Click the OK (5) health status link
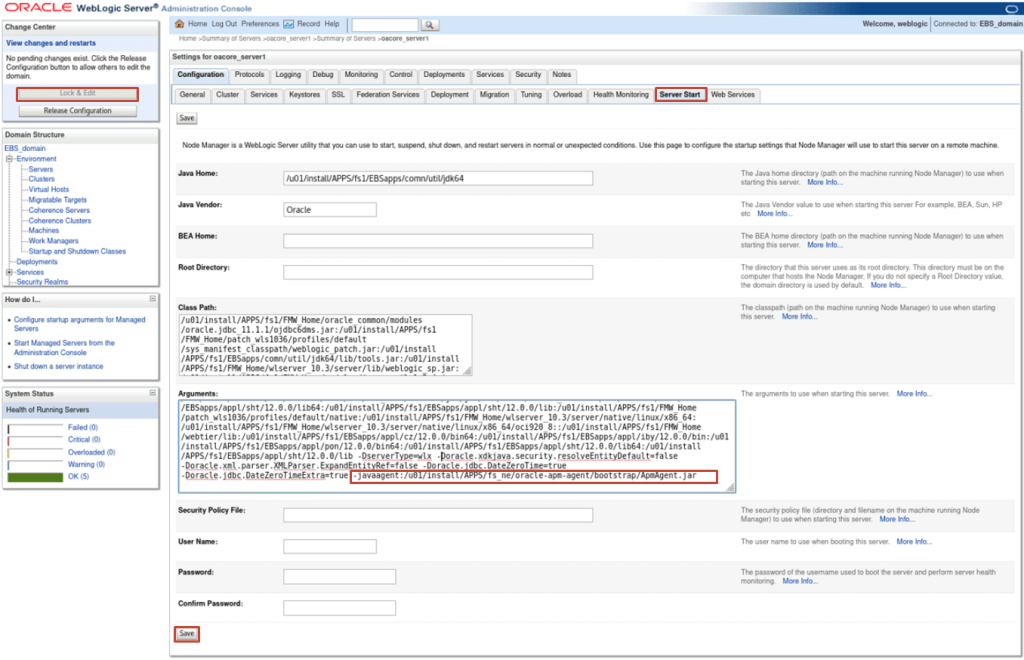 (x=81, y=477)
